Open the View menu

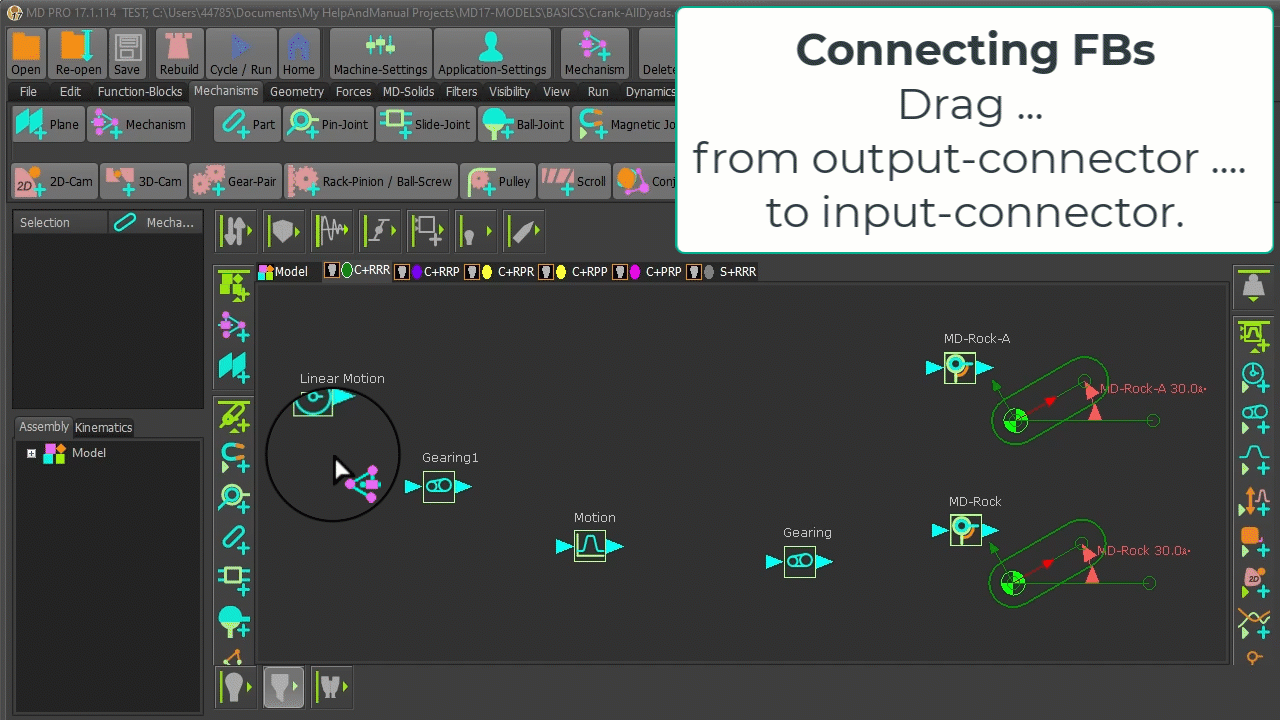pos(556,91)
